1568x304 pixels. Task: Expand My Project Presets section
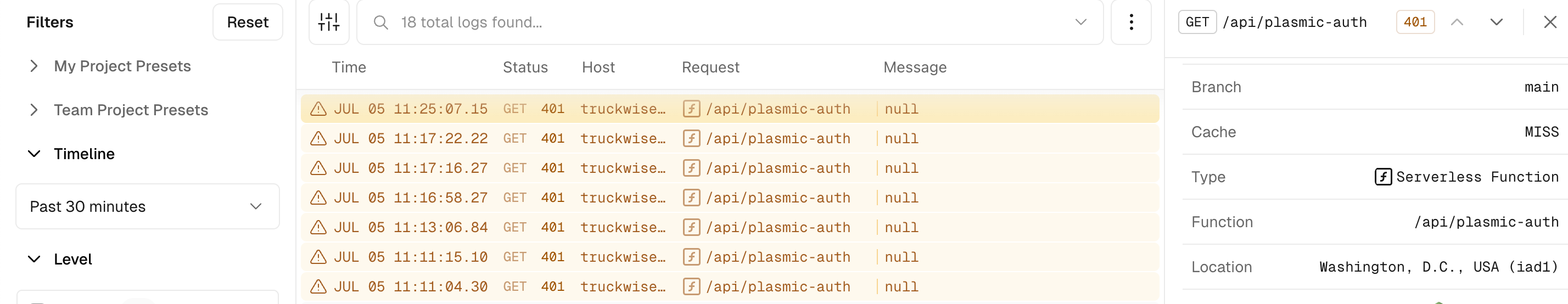(x=34, y=66)
